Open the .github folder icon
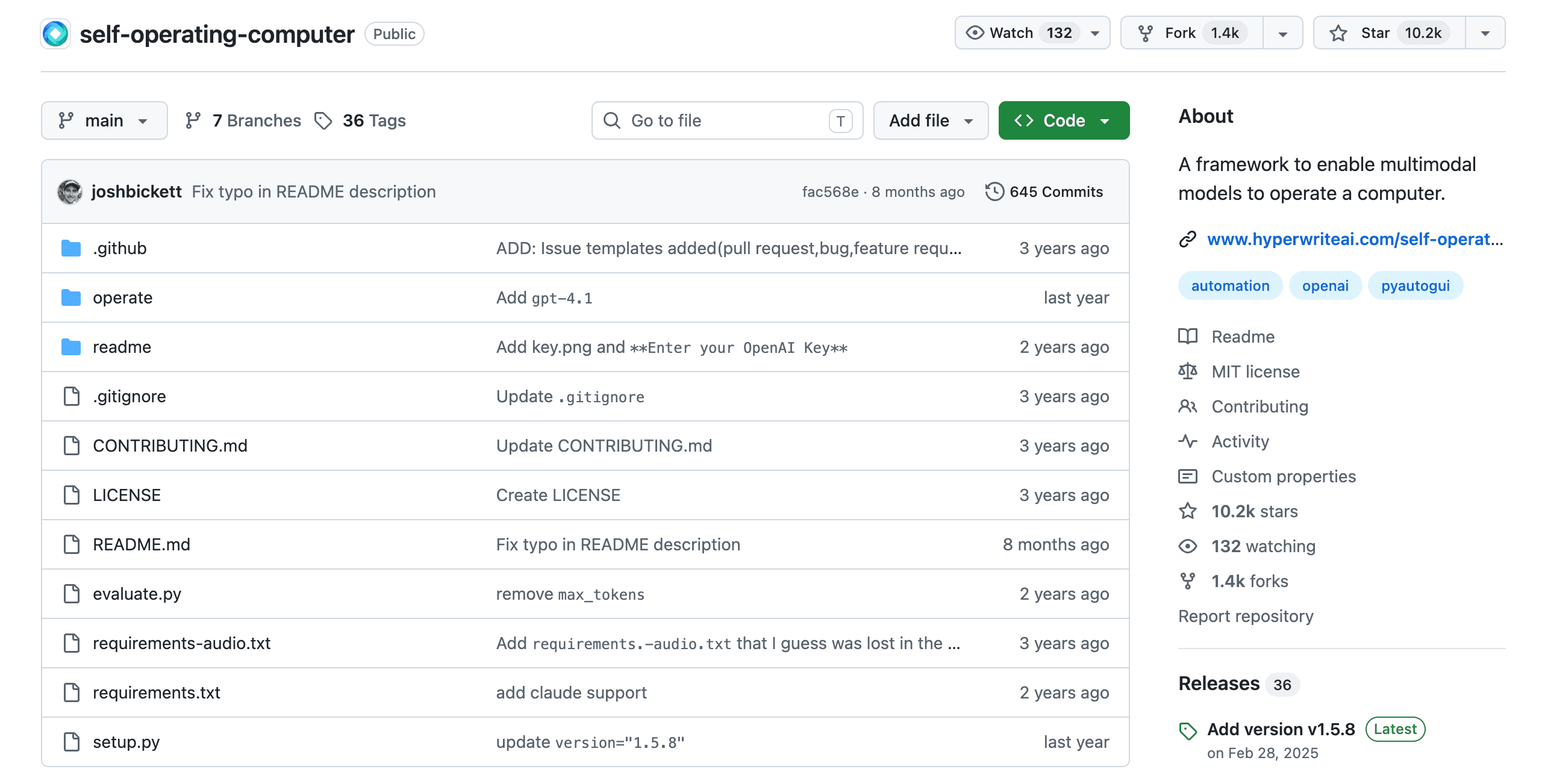Image resolution: width=1542 pixels, height=784 pixels. 71,248
